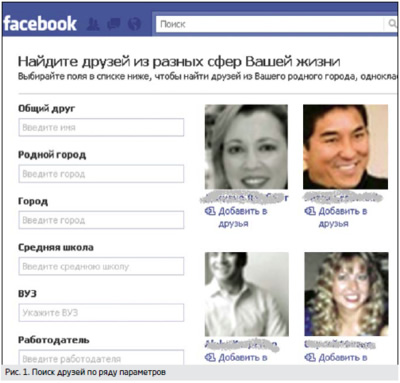The width and height of the screenshot is (400, 383).
Task: Click add-friend icon under top-left photo
Action: click(x=210, y=211)
